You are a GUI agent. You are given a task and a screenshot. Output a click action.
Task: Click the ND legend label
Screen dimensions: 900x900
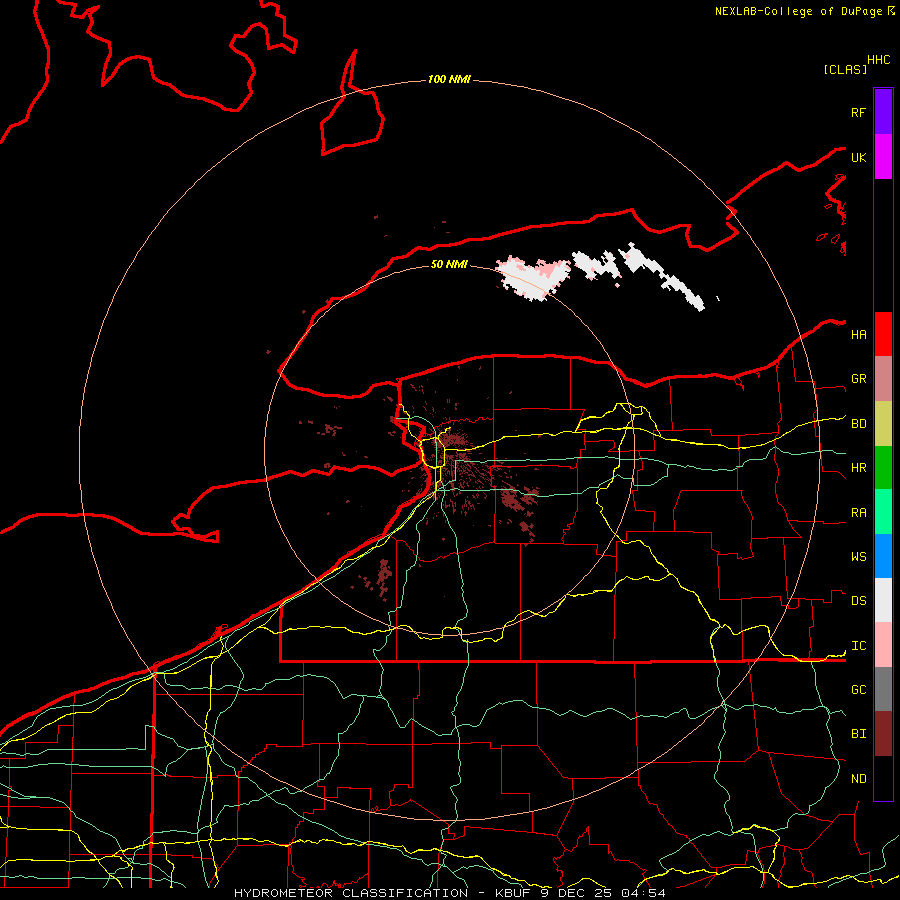pyautogui.click(x=859, y=779)
